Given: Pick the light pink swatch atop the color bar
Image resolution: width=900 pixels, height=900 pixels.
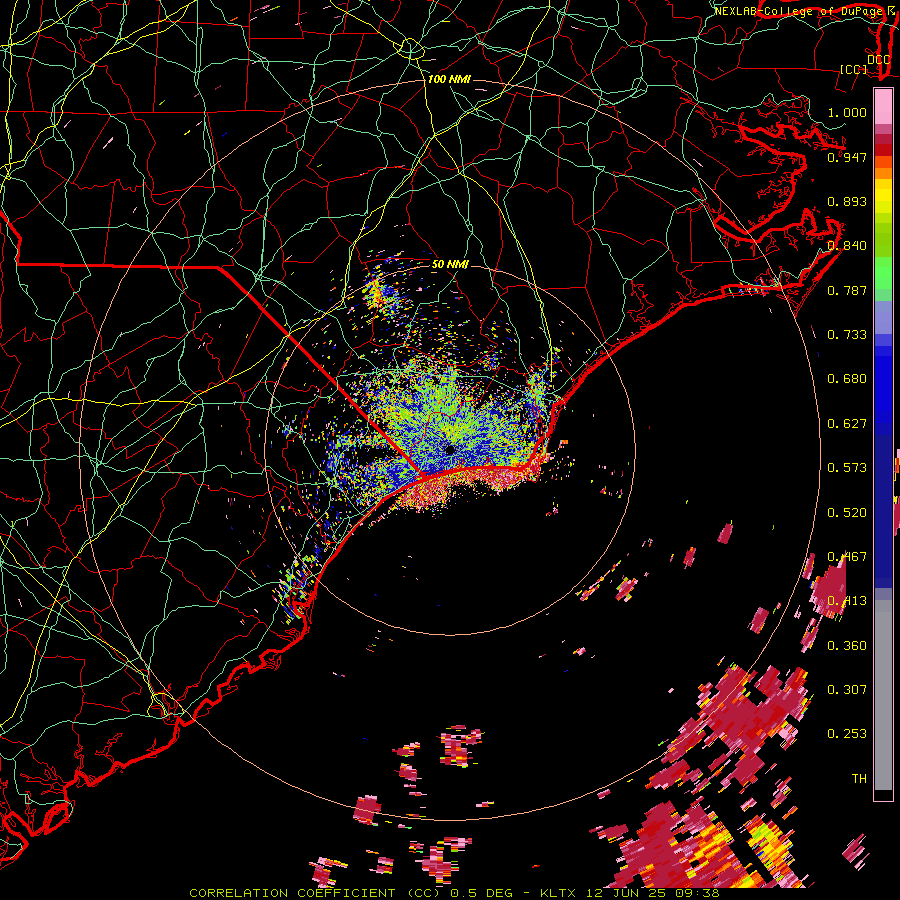Looking at the screenshot, I should pyautogui.click(x=883, y=107).
